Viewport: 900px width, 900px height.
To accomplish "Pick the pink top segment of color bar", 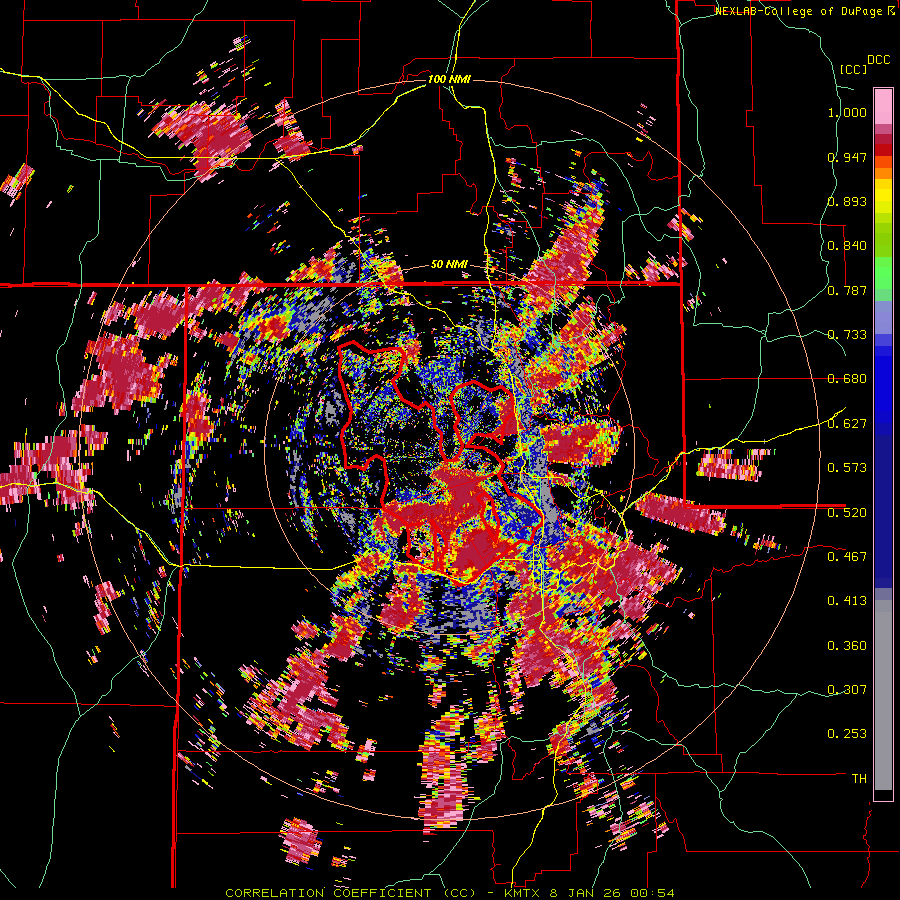I will point(883,107).
